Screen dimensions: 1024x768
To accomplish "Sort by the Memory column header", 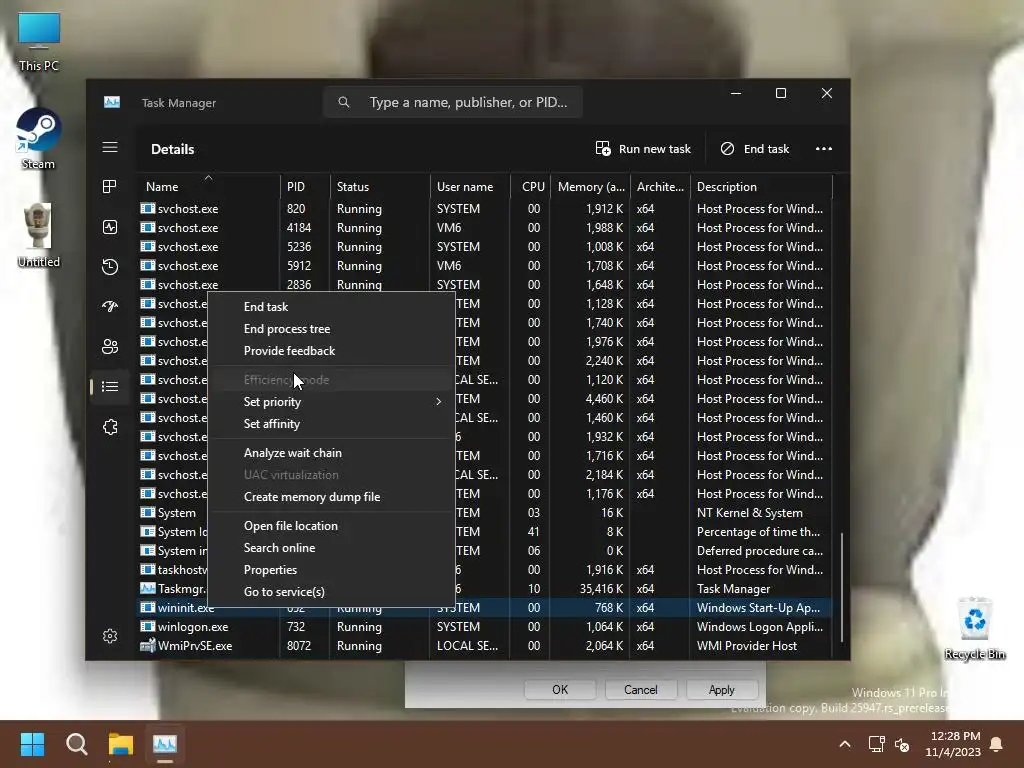I will tap(590, 187).
